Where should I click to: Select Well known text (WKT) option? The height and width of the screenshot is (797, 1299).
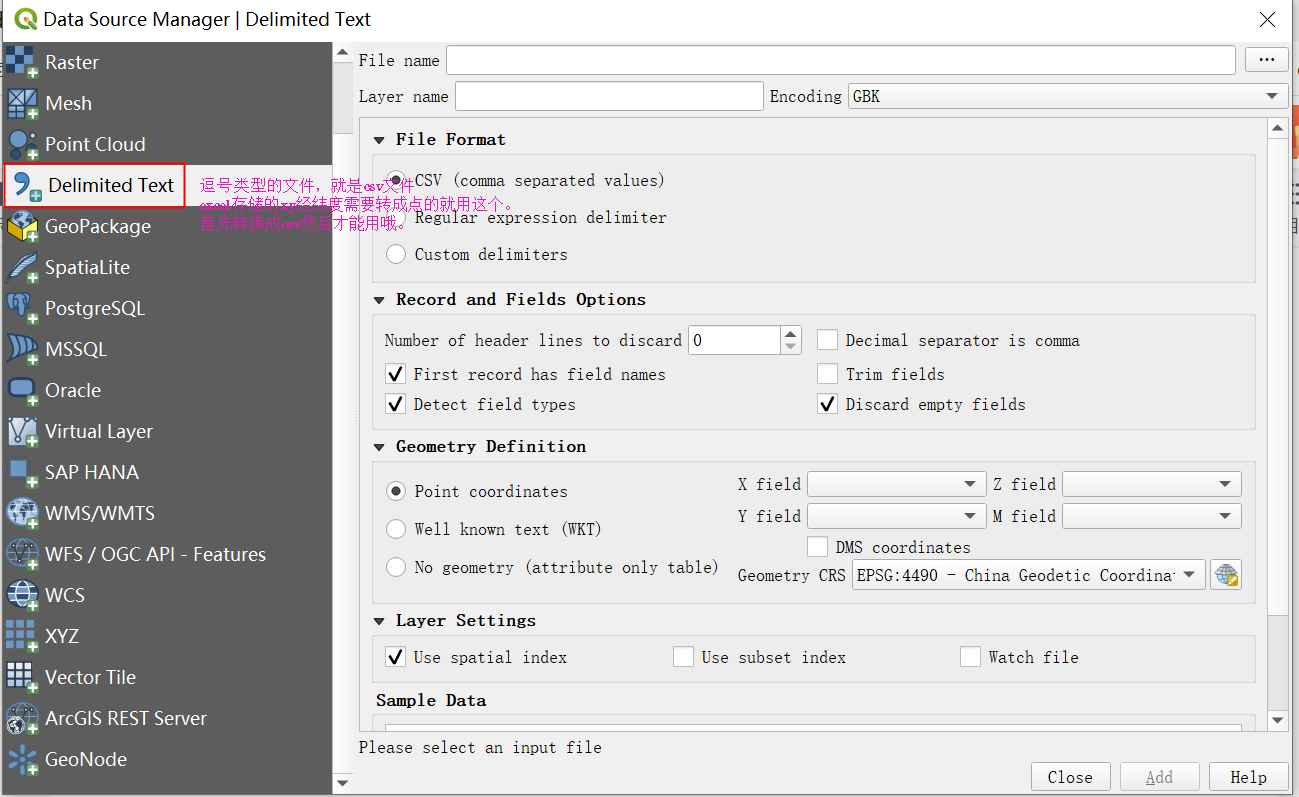click(x=397, y=529)
